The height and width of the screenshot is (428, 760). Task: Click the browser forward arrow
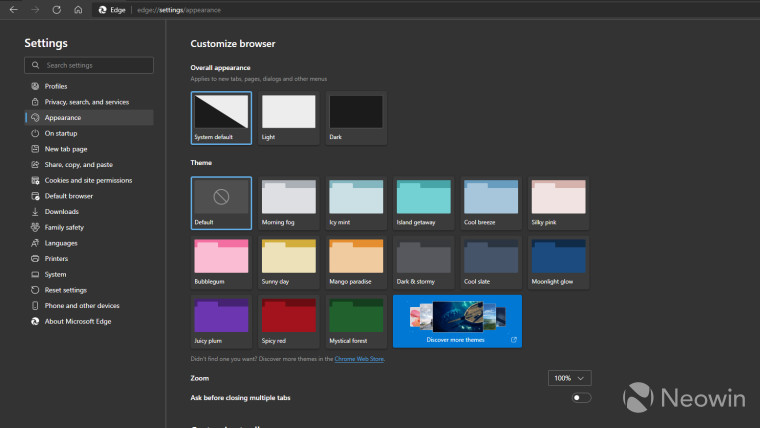pos(35,10)
